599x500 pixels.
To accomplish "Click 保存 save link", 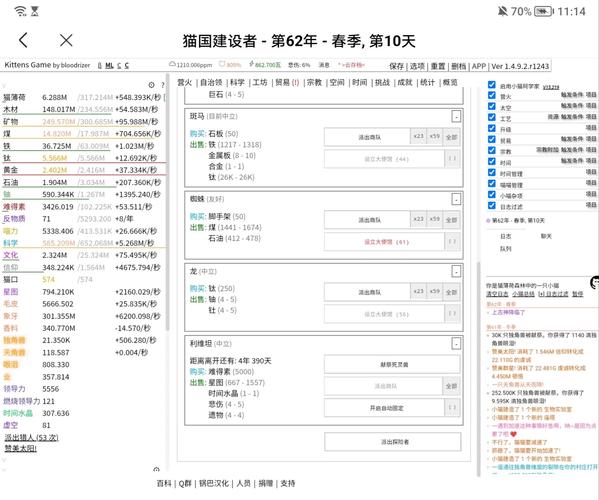I will point(397,66).
